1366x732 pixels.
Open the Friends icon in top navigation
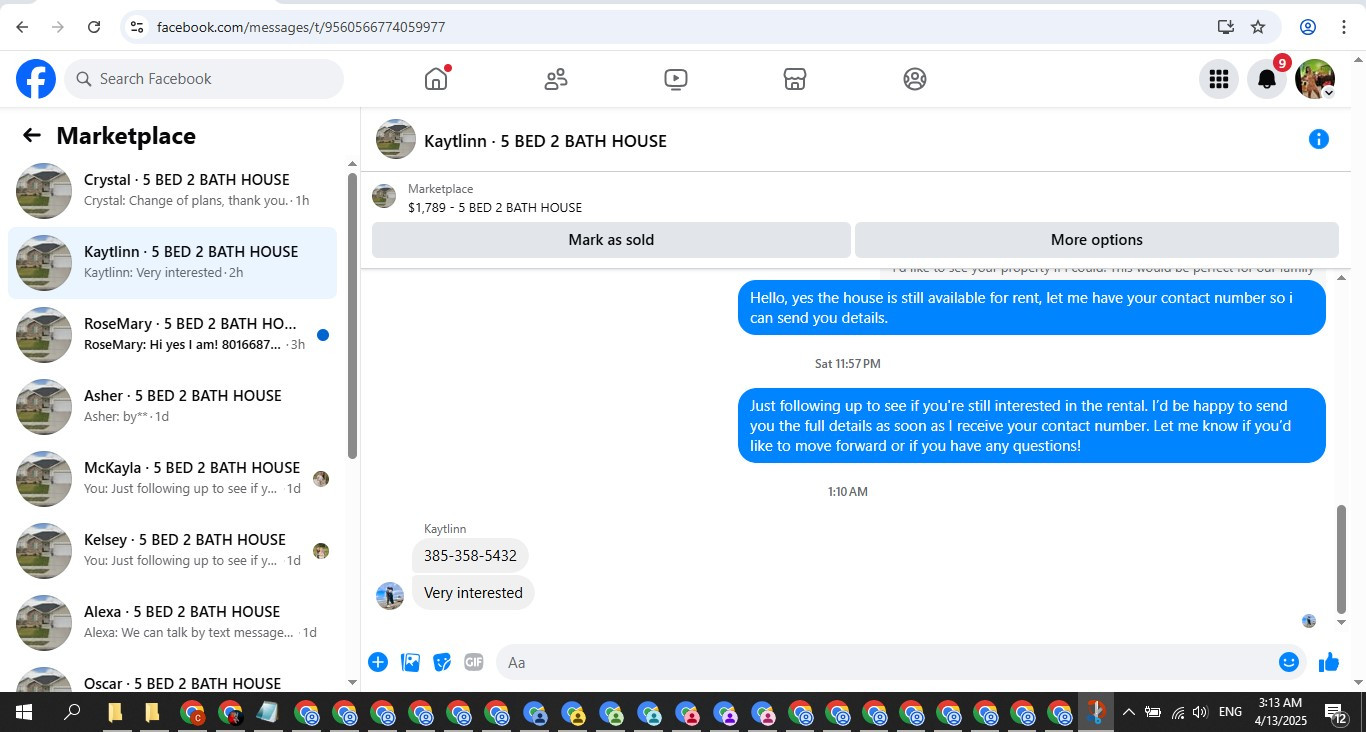pyautogui.click(x=556, y=79)
